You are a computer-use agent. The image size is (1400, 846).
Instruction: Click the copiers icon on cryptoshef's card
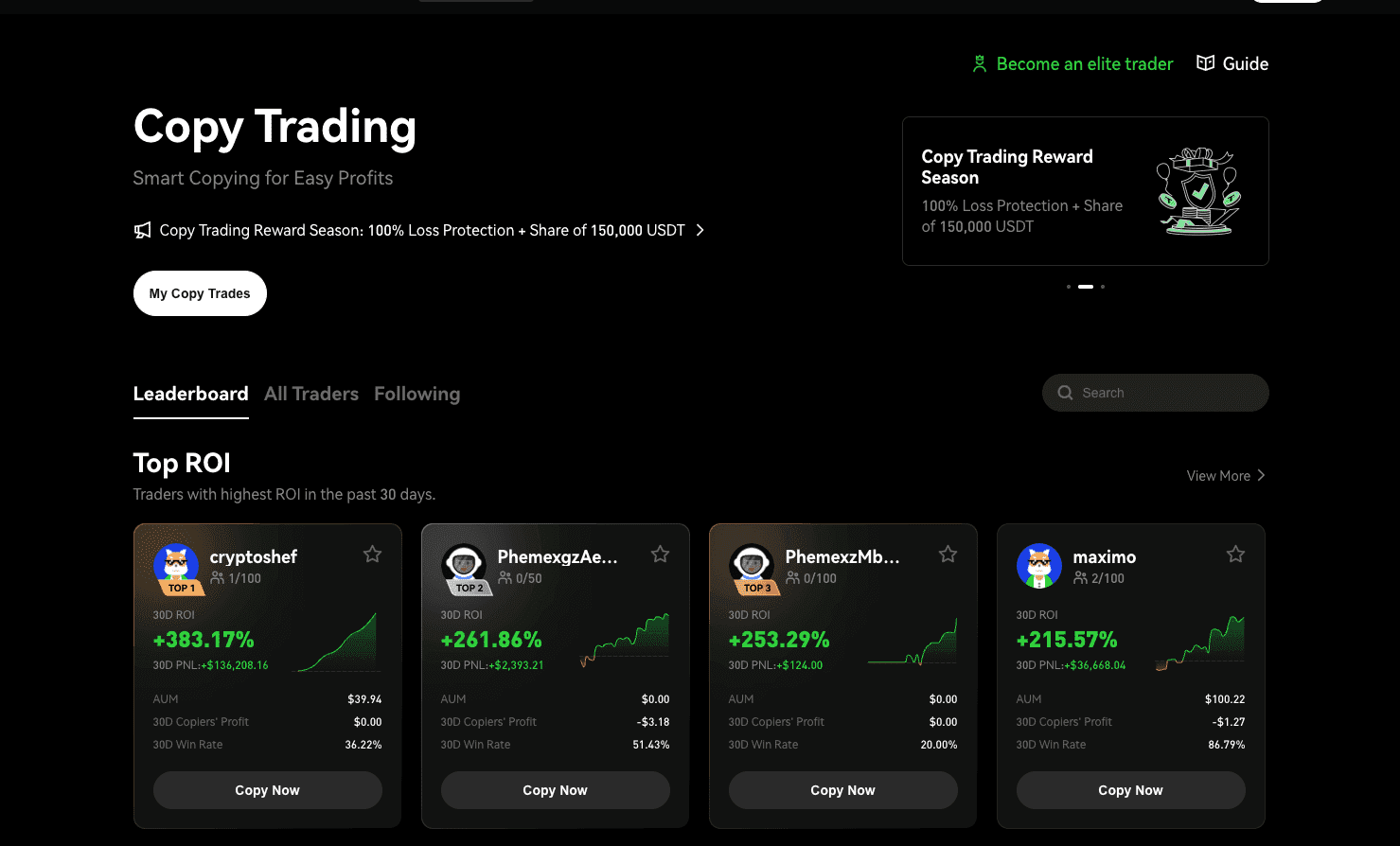218,578
